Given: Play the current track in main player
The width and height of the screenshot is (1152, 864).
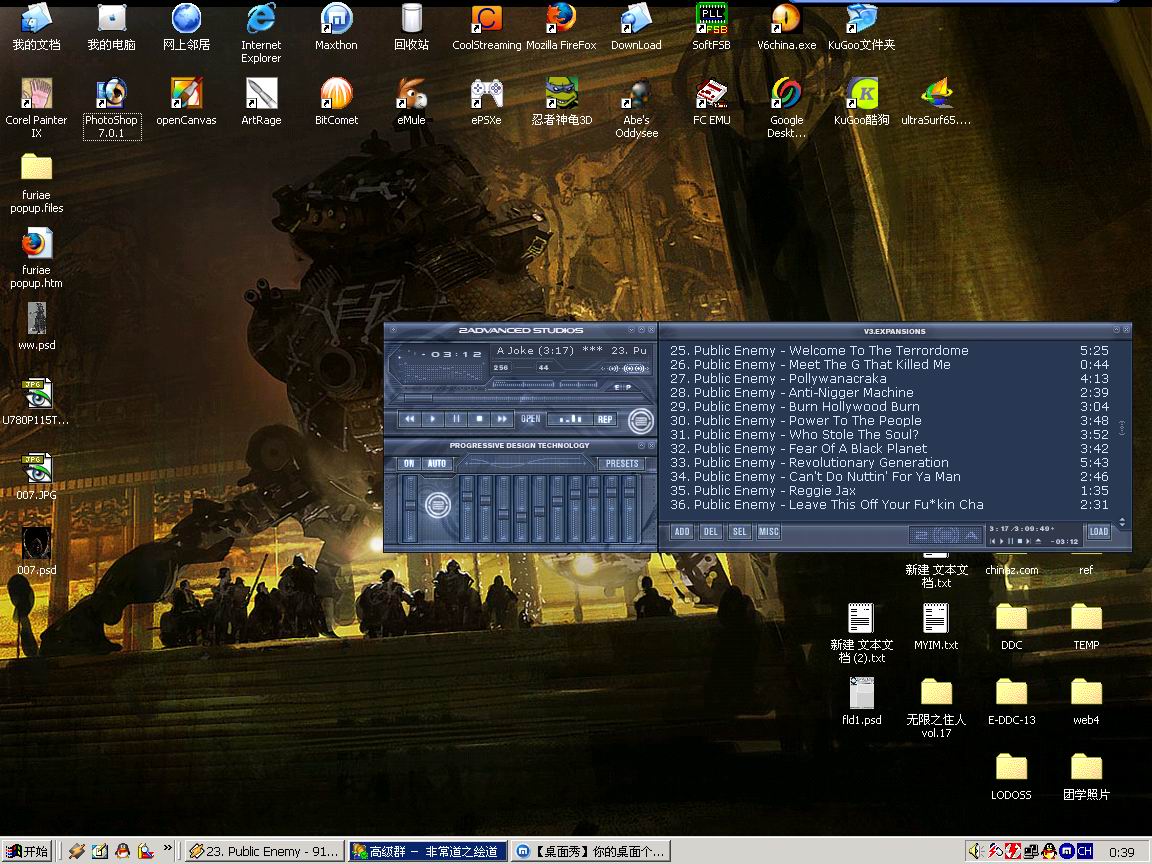Looking at the screenshot, I should tap(433, 419).
